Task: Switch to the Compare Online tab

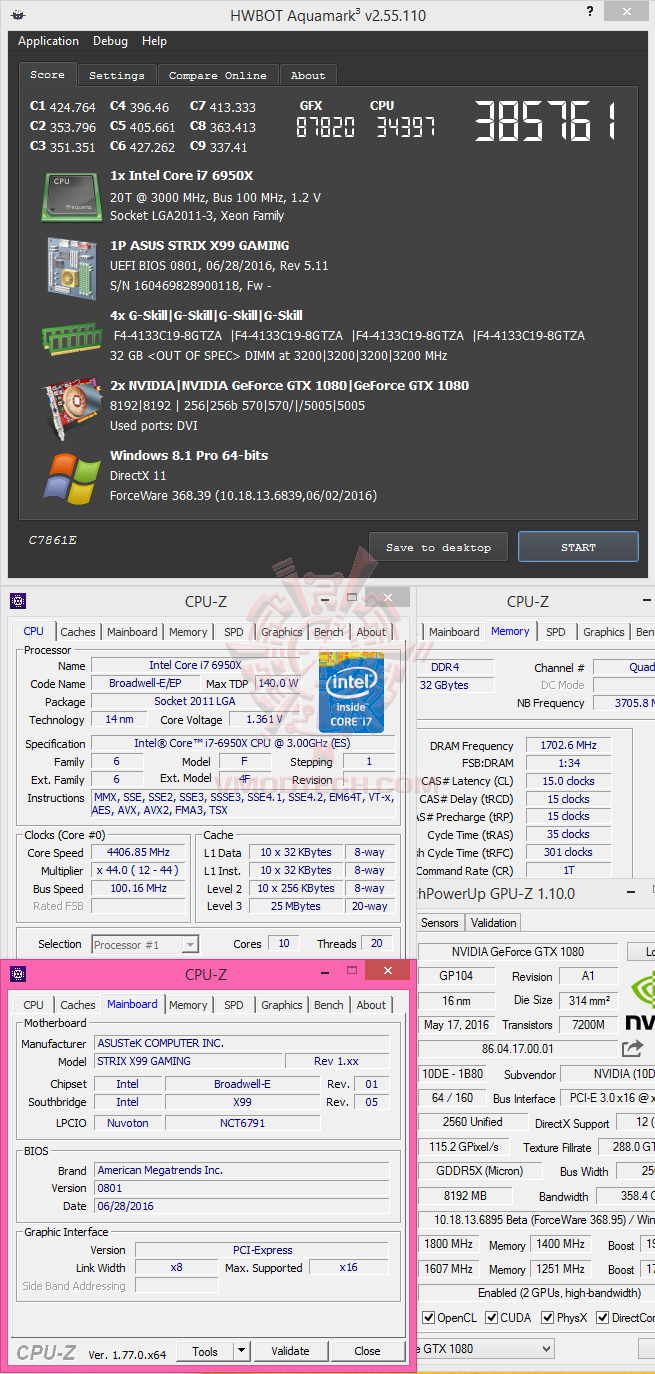Action: pyautogui.click(x=218, y=75)
